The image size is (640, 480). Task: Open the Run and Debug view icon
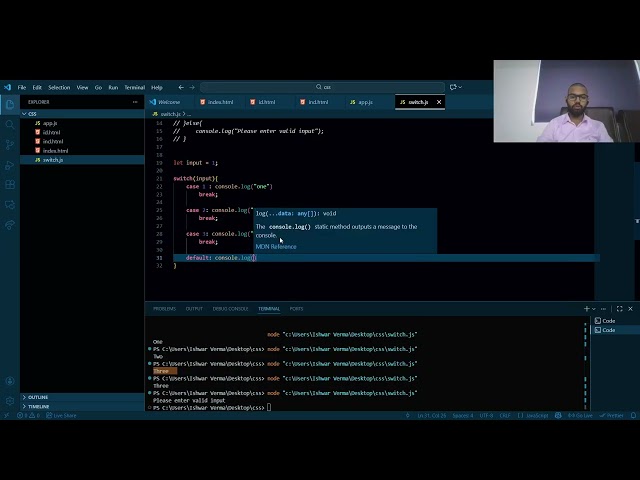tap(10, 164)
